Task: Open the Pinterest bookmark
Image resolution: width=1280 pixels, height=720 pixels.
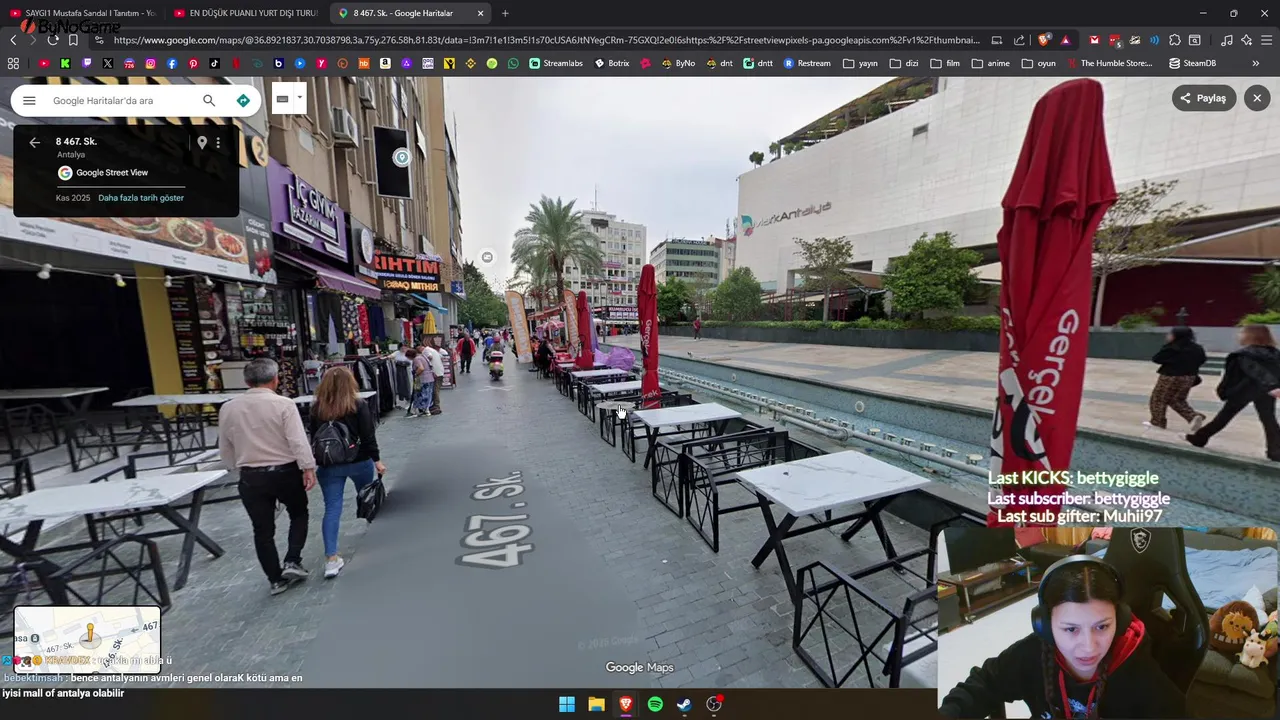Action: coord(193,63)
